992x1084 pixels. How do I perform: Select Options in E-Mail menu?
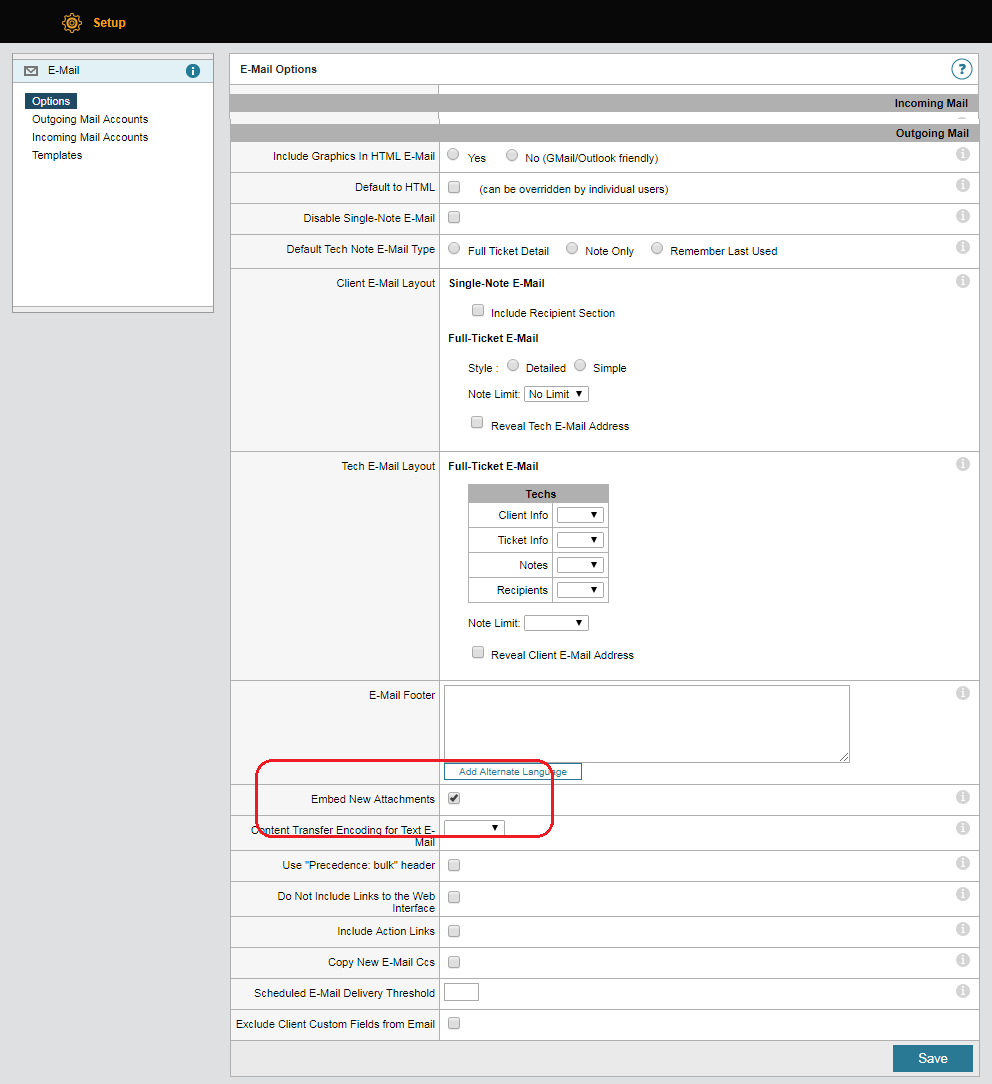51,101
